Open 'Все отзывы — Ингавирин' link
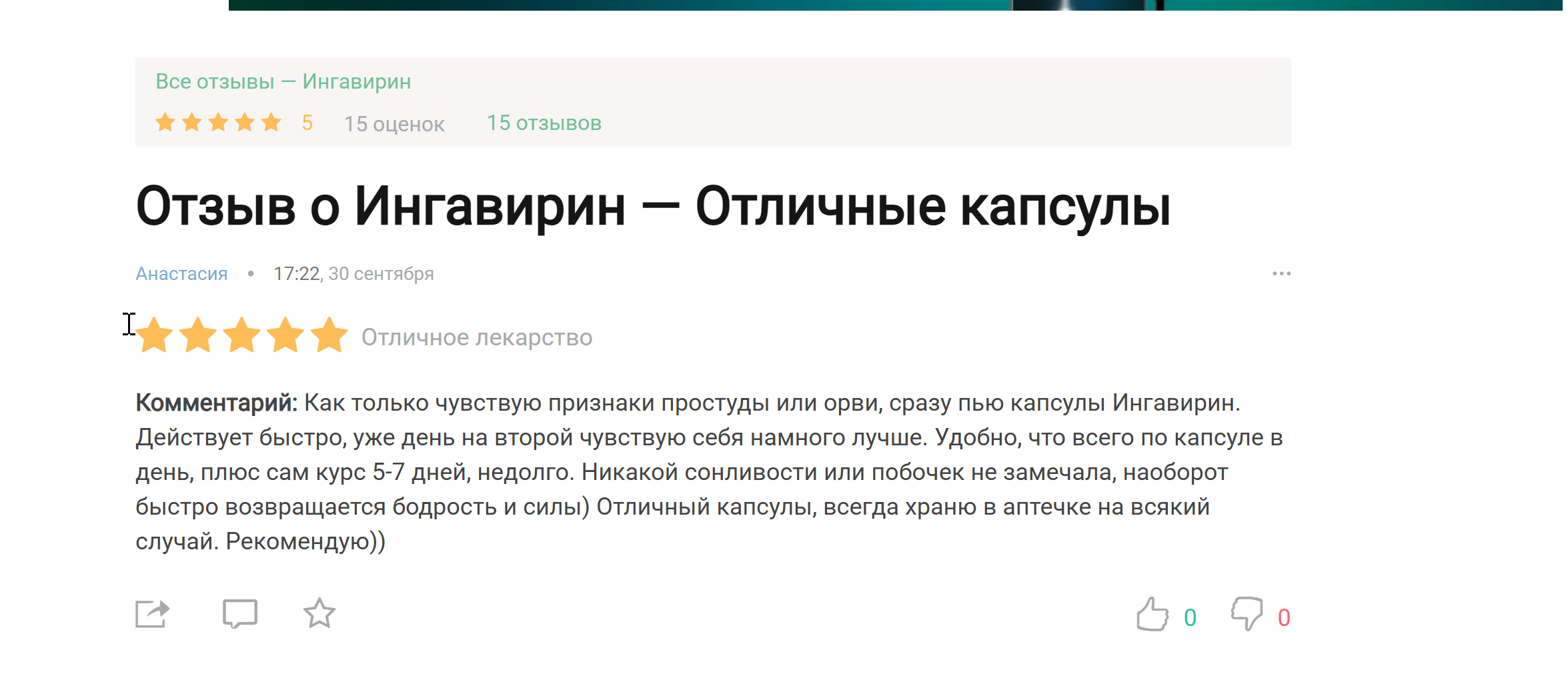 pos(283,82)
